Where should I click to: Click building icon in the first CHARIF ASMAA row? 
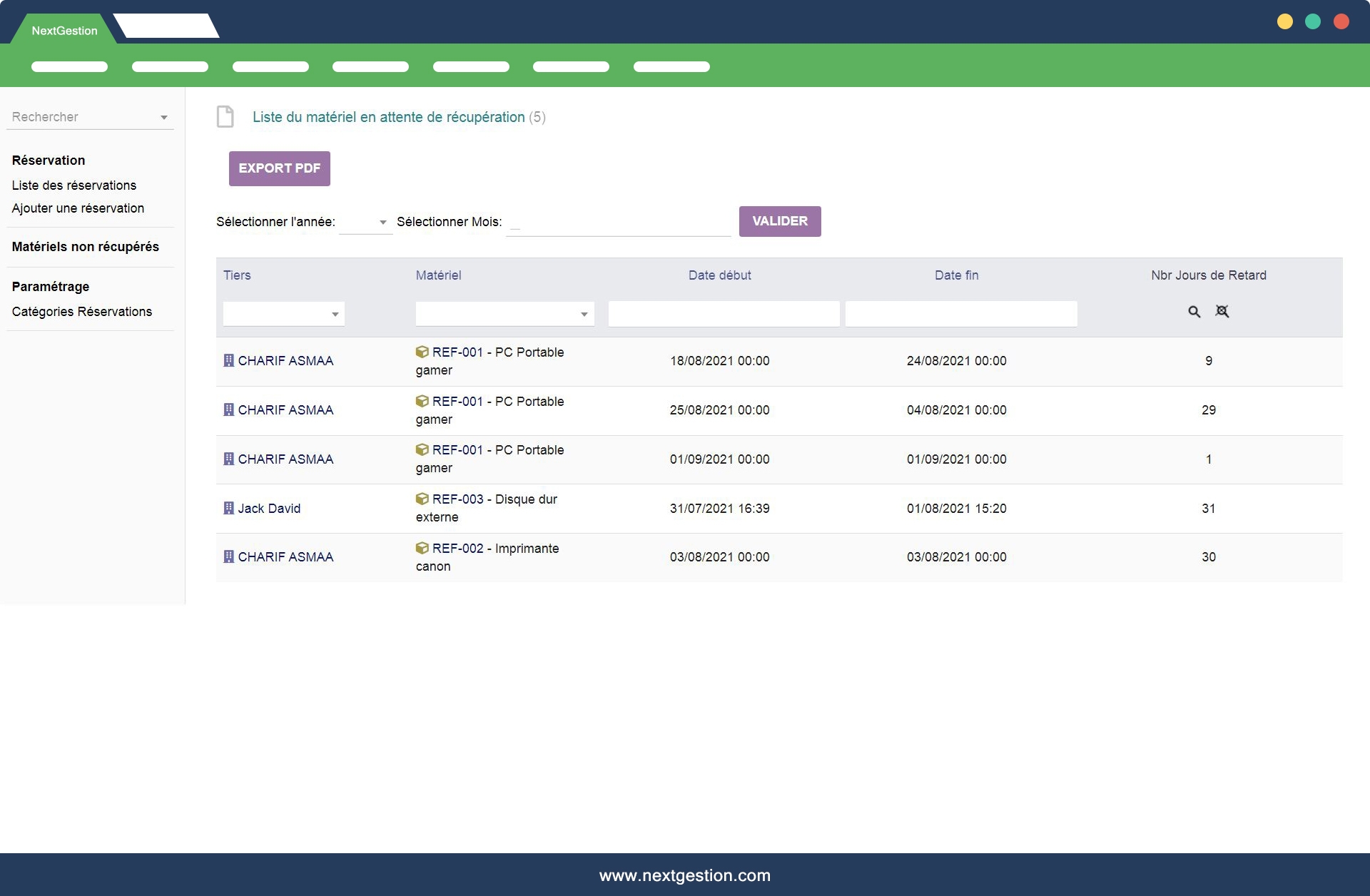tap(228, 360)
